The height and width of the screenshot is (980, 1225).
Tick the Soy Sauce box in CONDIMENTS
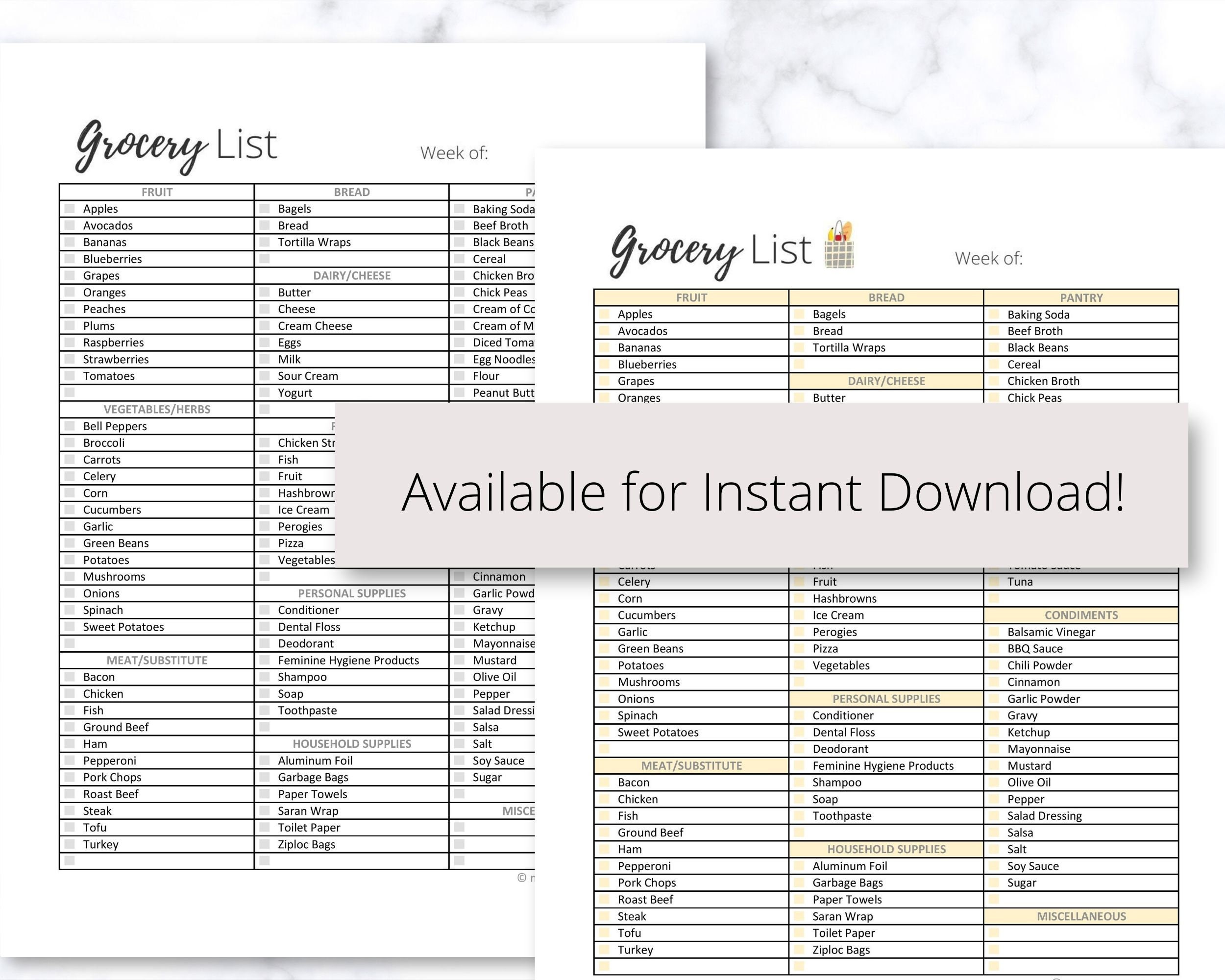[994, 866]
